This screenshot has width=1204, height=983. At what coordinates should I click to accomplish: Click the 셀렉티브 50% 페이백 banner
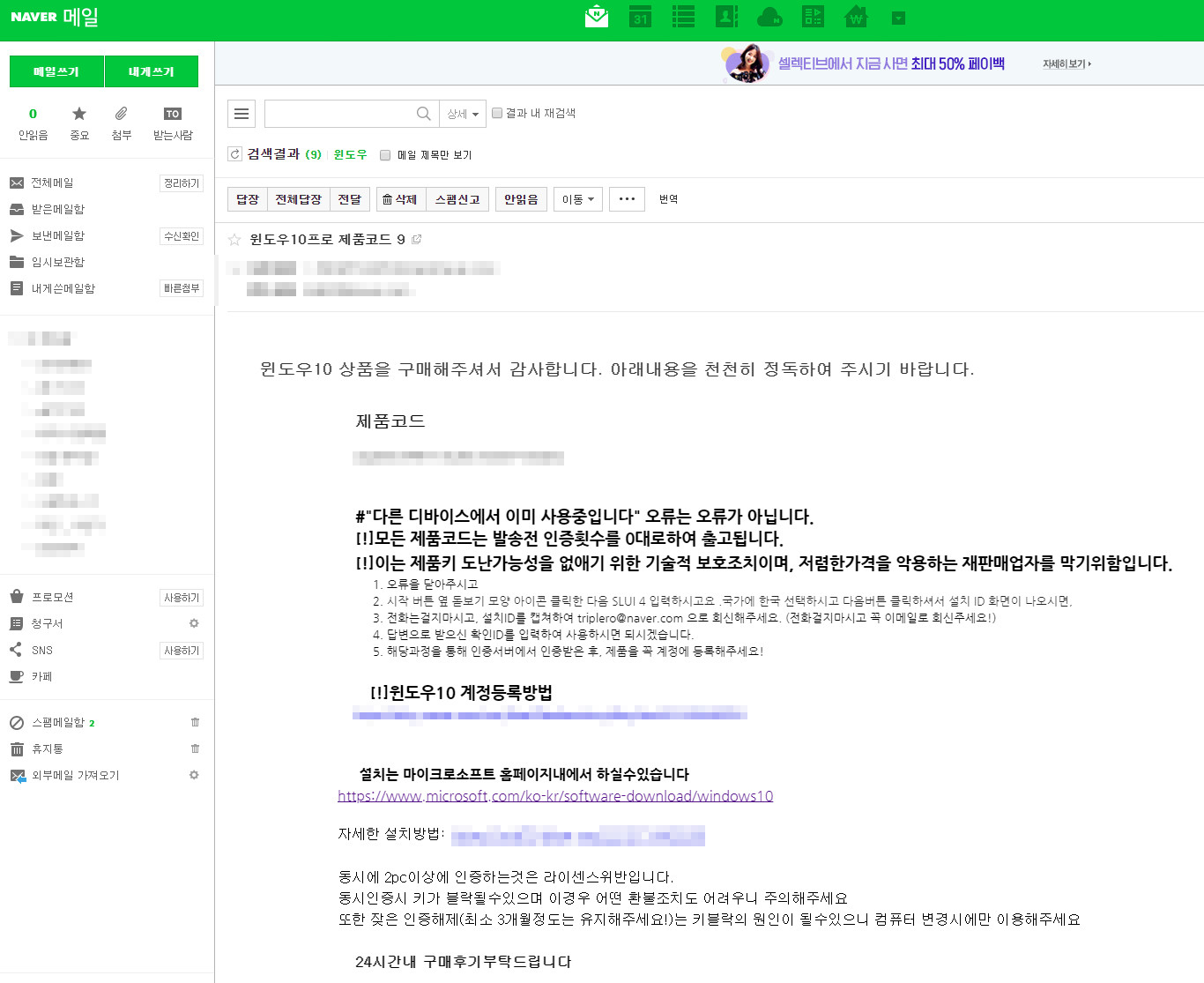[x=891, y=63]
